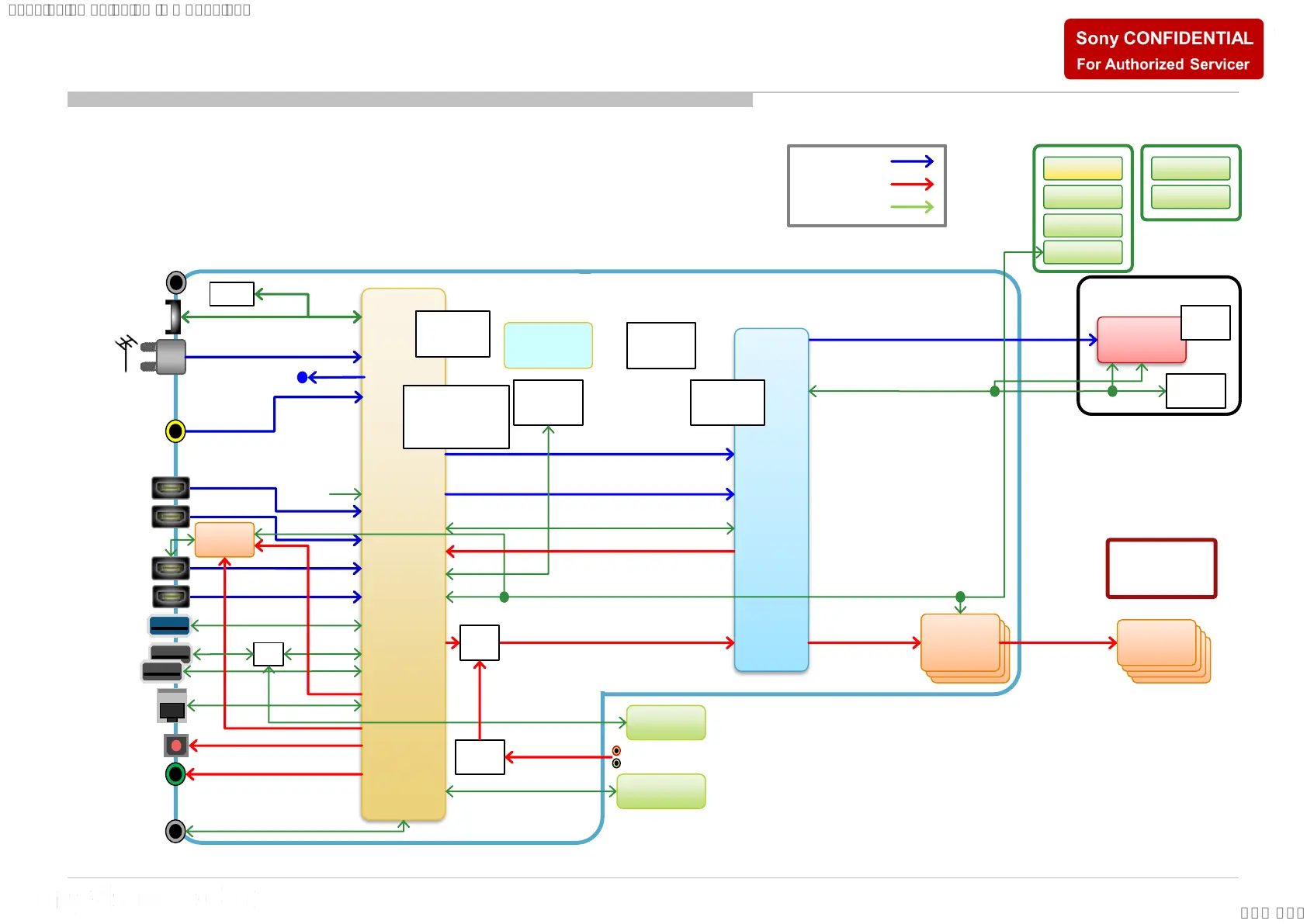Click the green arrow in the legend box

coord(912,206)
